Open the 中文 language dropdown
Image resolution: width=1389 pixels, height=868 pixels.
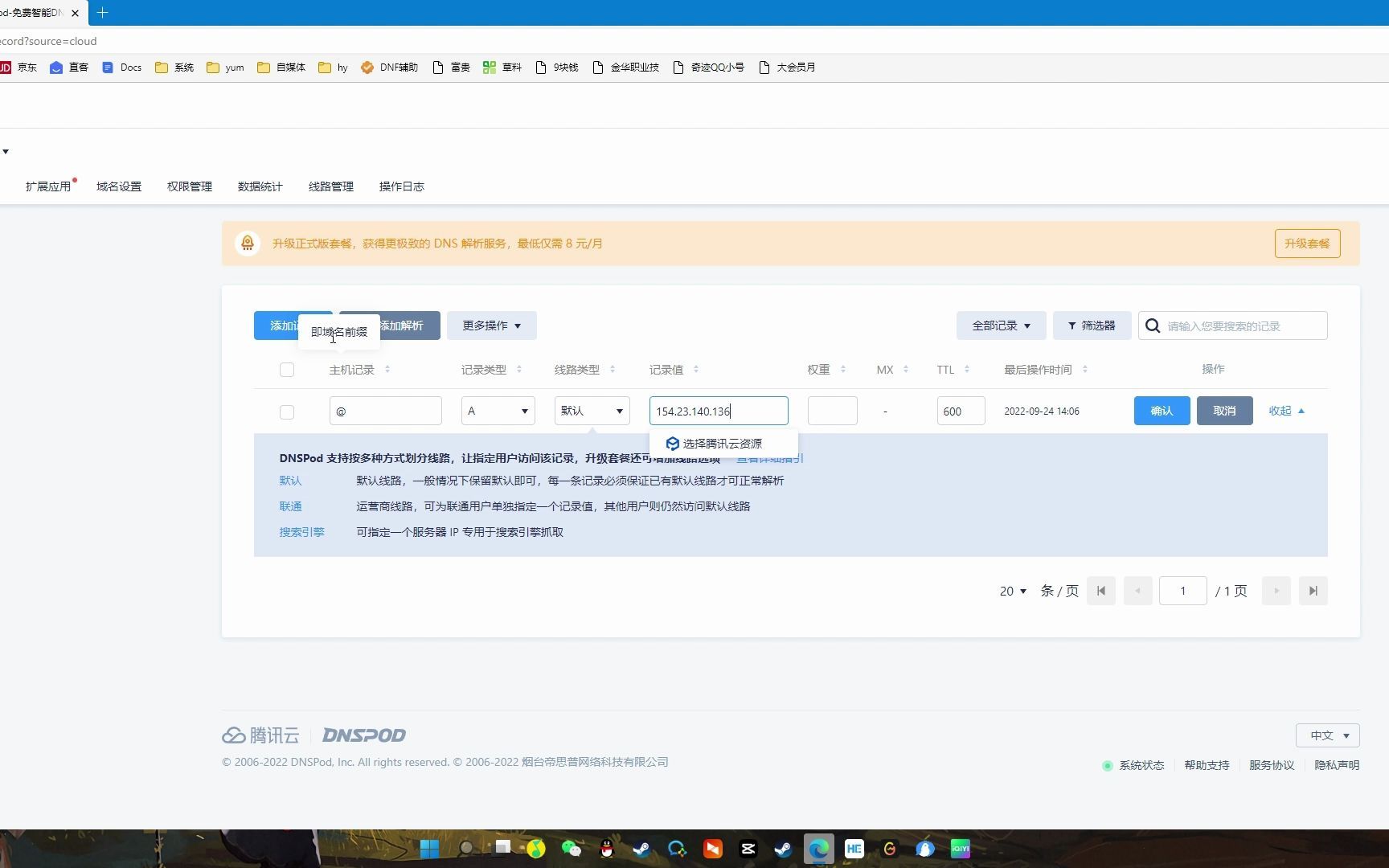1328,735
